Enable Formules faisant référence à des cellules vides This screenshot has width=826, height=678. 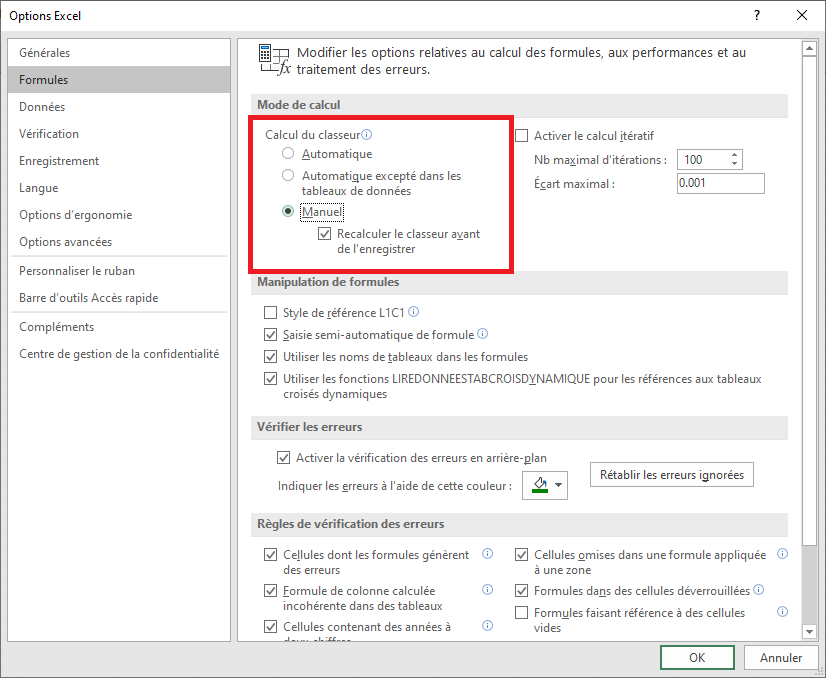click(522, 613)
